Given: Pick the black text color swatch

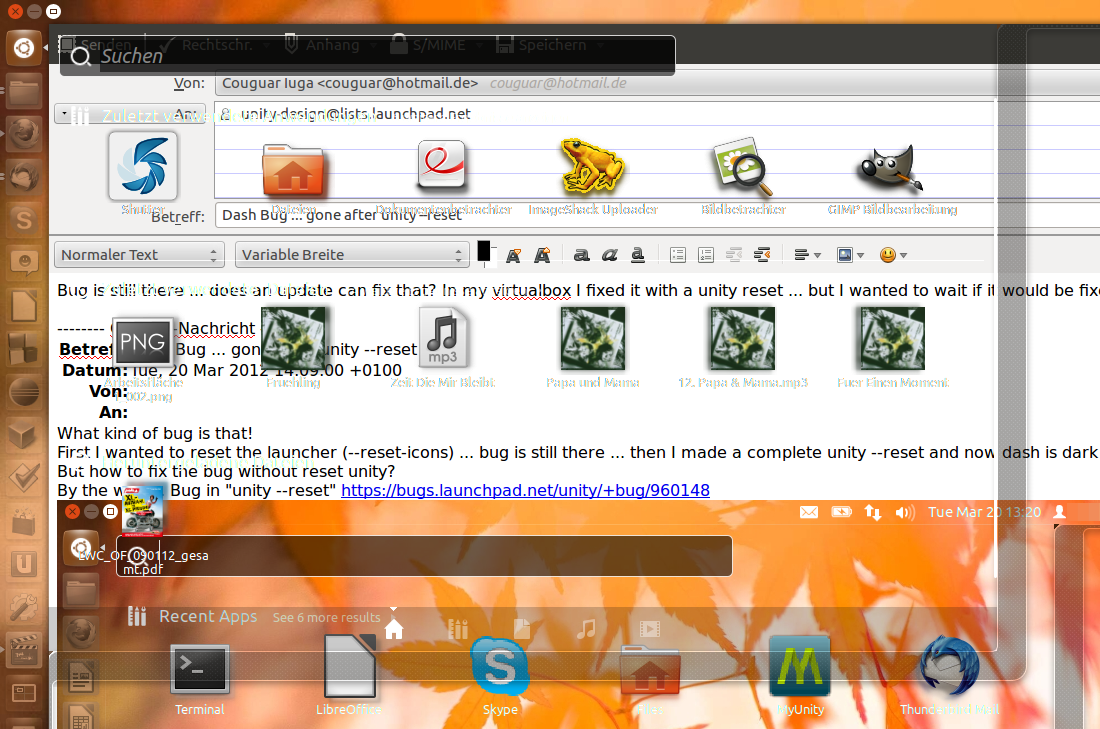Looking at the screenshot, I should (483, 251).
